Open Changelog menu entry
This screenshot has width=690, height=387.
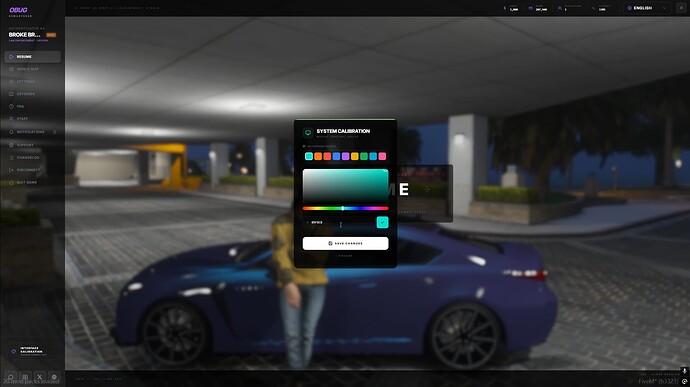(33, 157)
